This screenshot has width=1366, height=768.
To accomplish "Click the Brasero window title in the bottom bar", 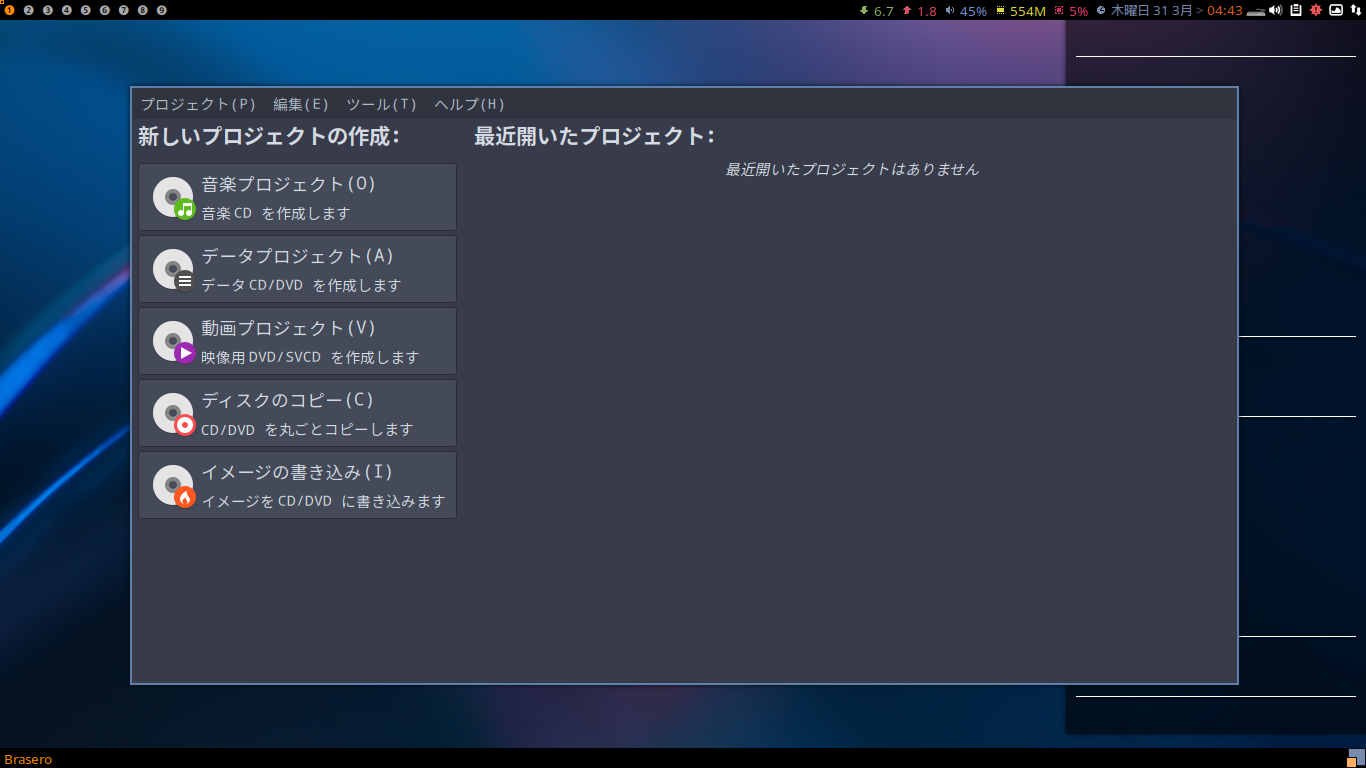I will [28, 759].
